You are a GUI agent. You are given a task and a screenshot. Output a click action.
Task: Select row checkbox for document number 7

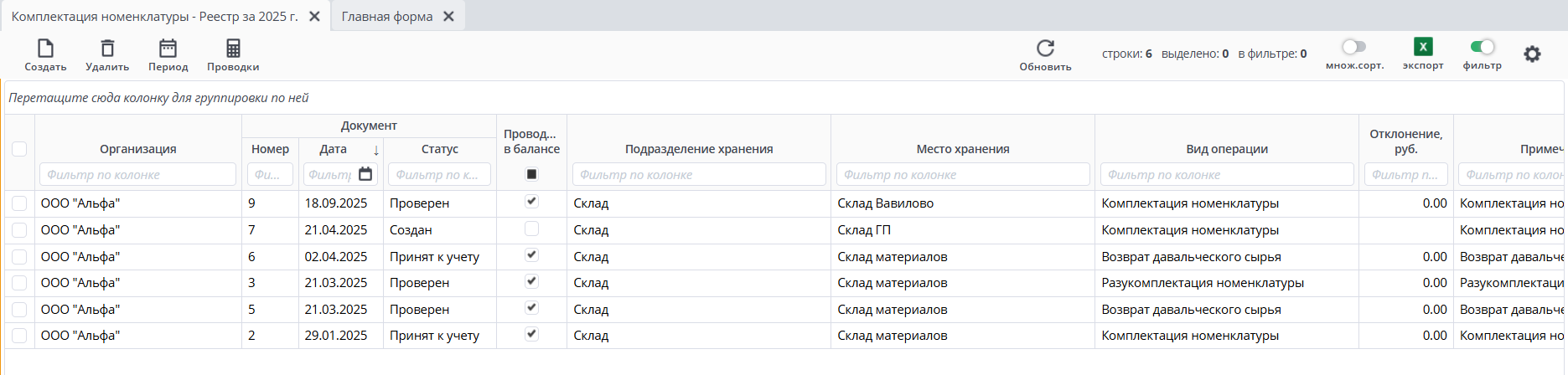pyautogui.click(x=19, y=230)
